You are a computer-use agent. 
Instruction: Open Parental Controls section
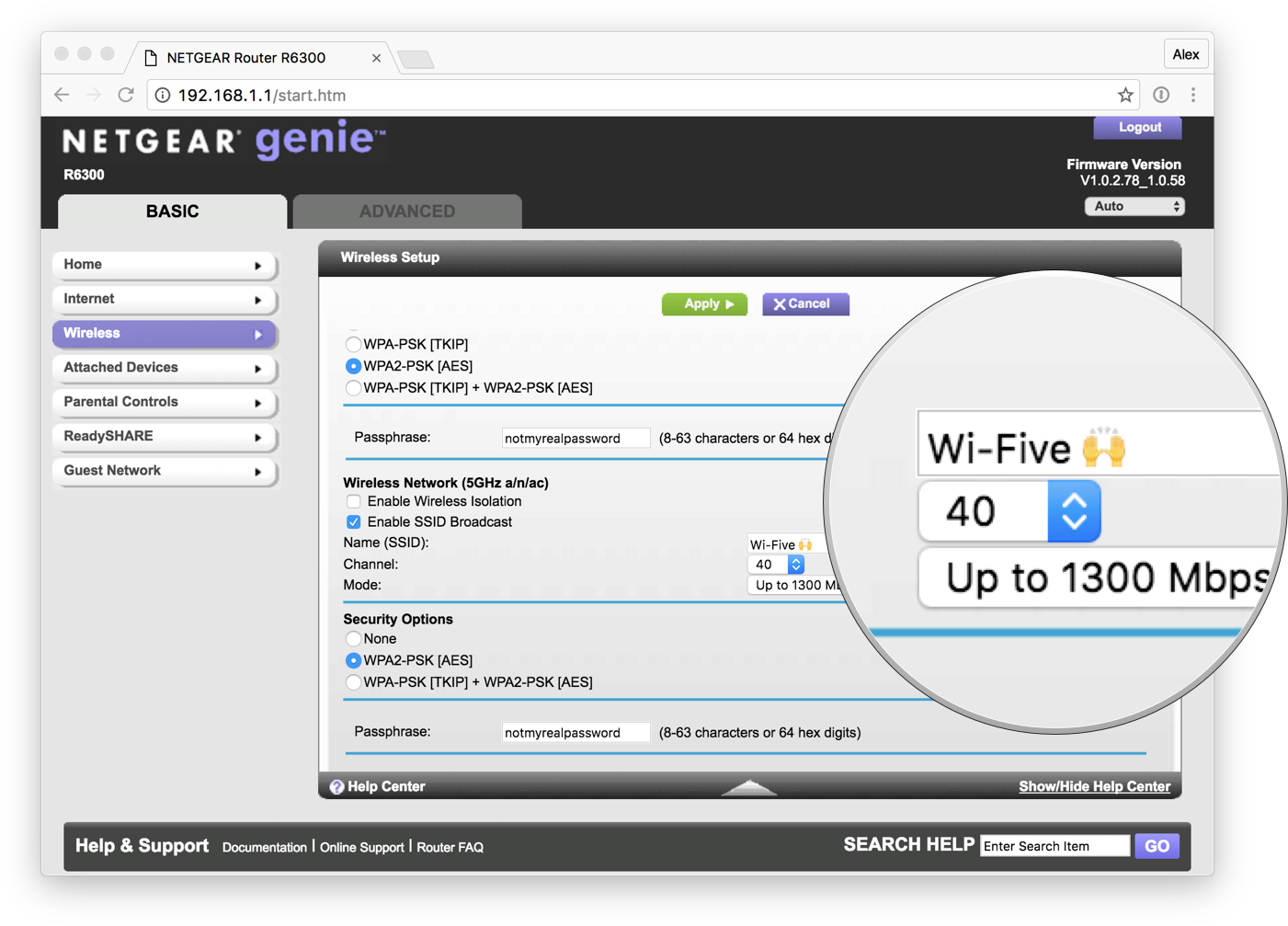(165, 402)
